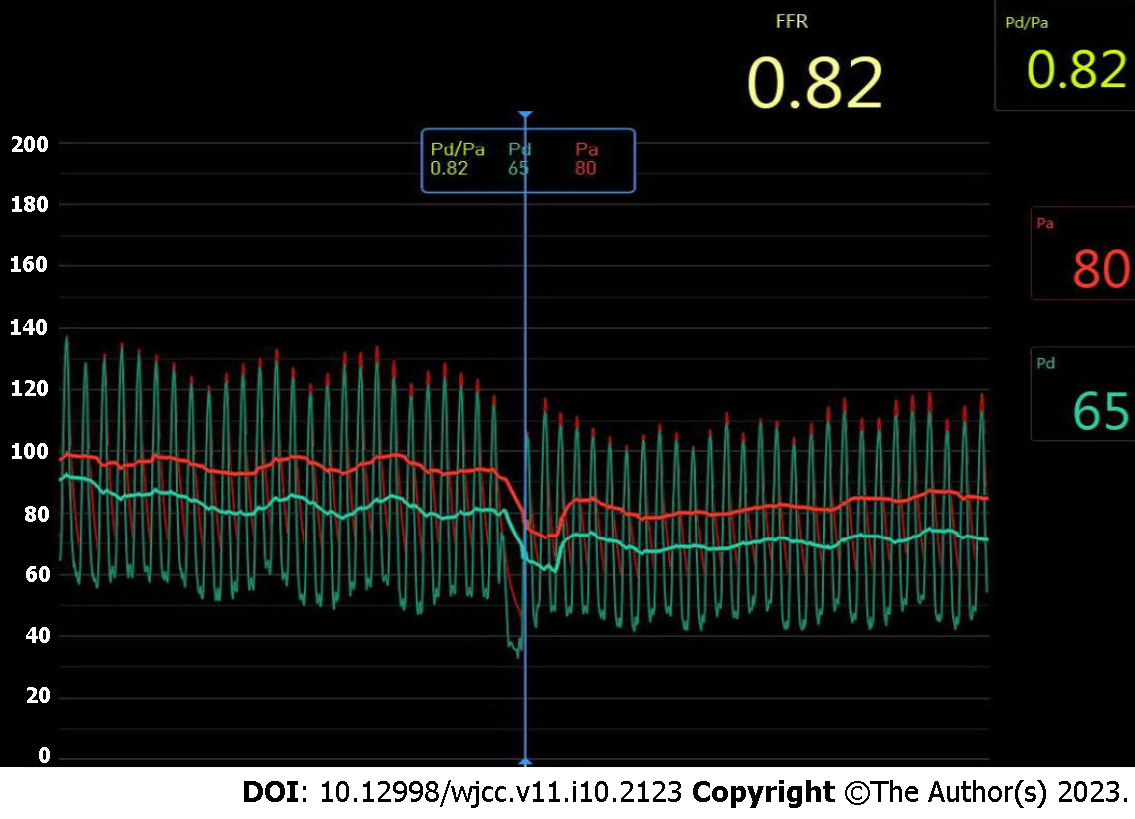Click the Copyright ©The Author(s) 2023 text
This screenshot has height=819, width=1135.
coord(910,792)
